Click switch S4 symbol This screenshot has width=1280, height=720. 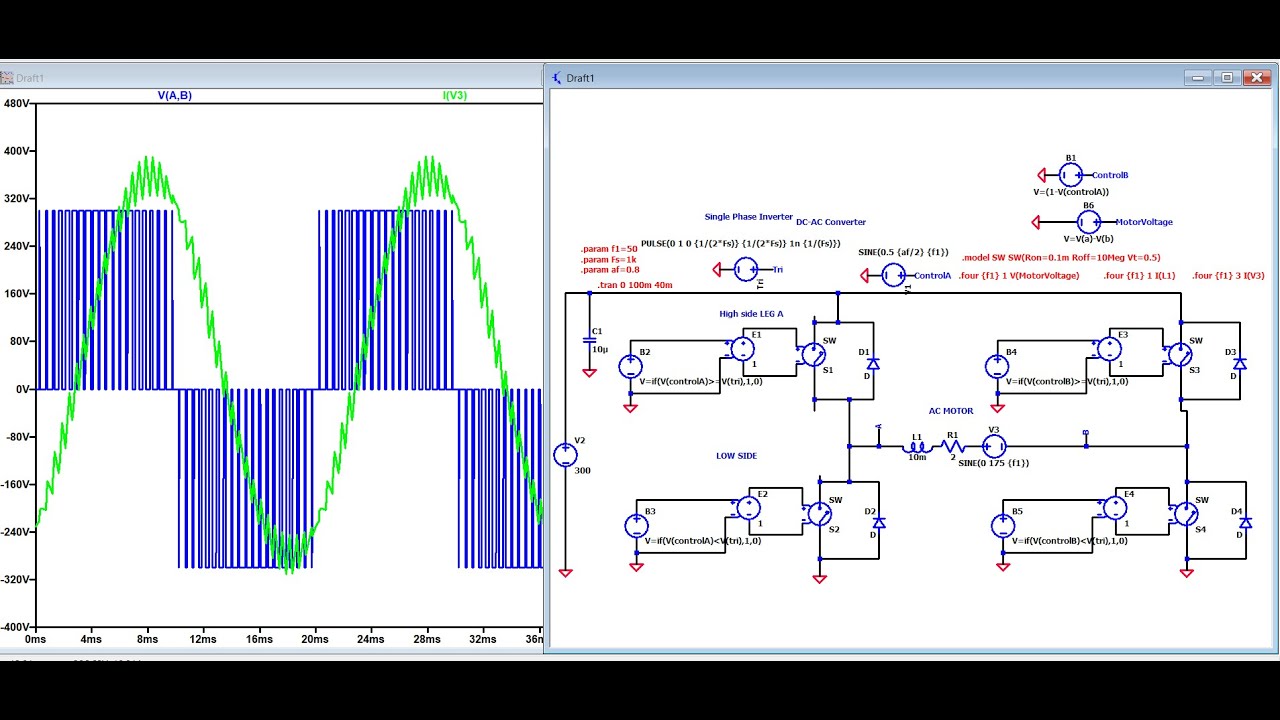point(1187,514)
